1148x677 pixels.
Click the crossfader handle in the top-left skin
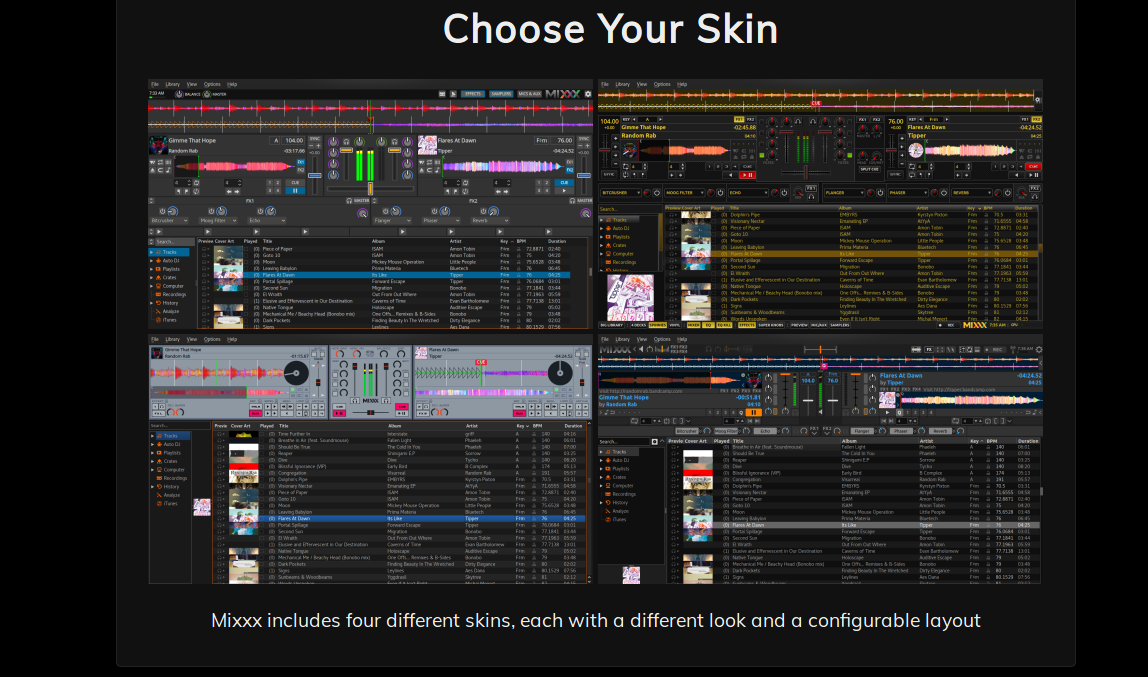coord(370,189)
